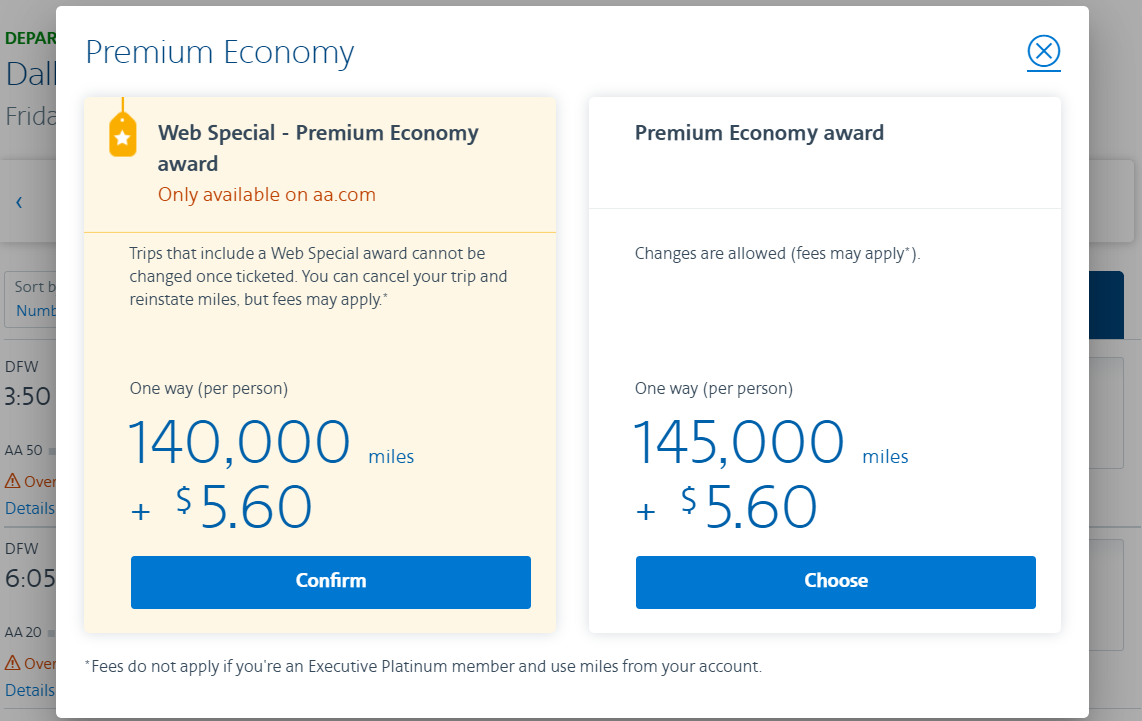
Task: Click the Premium Economy award card heading
Action: coord(759,133)
